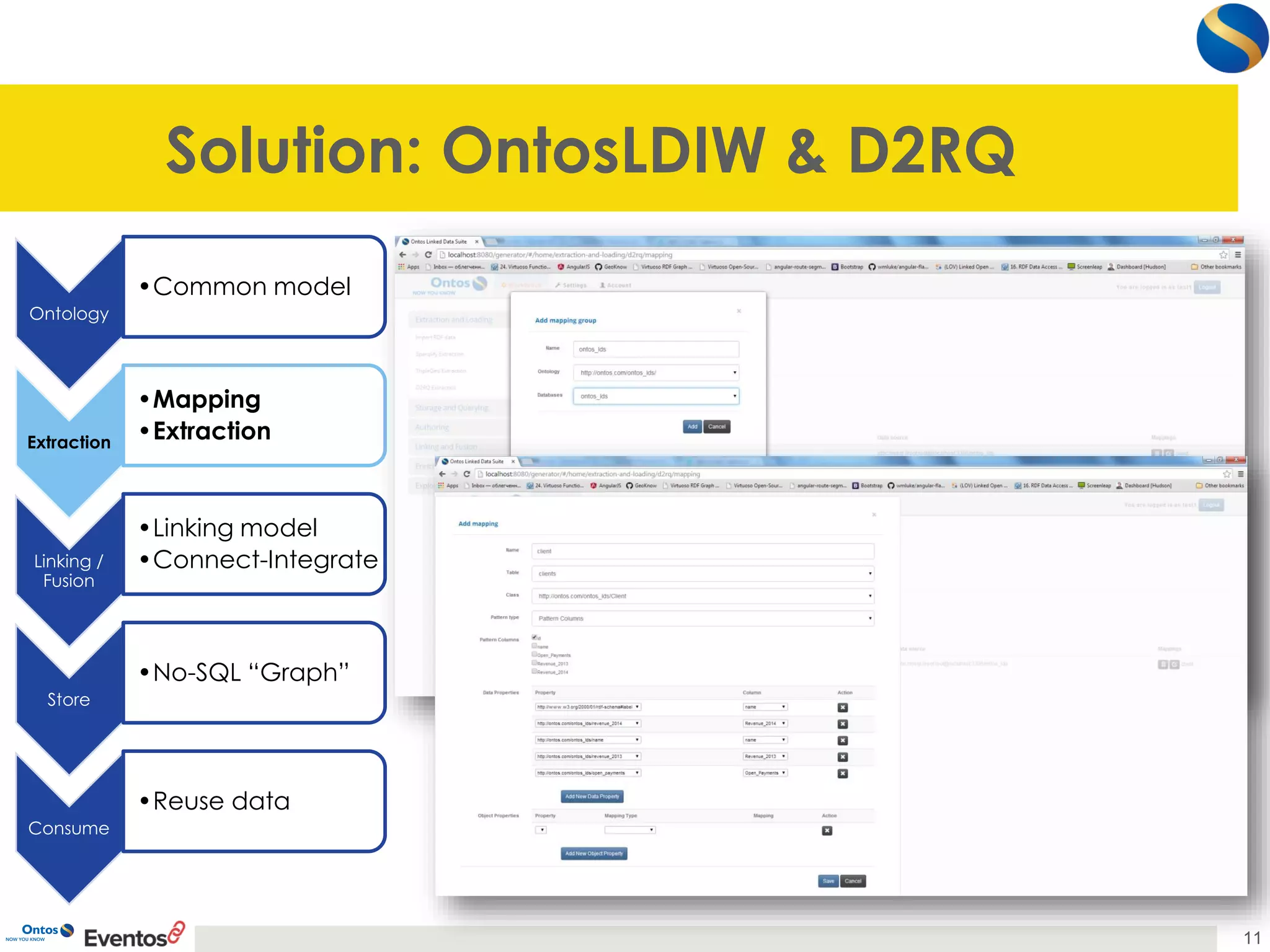Open Storage and Querying sidebar section
The image size is (1270, 952).
pos(458,408)
